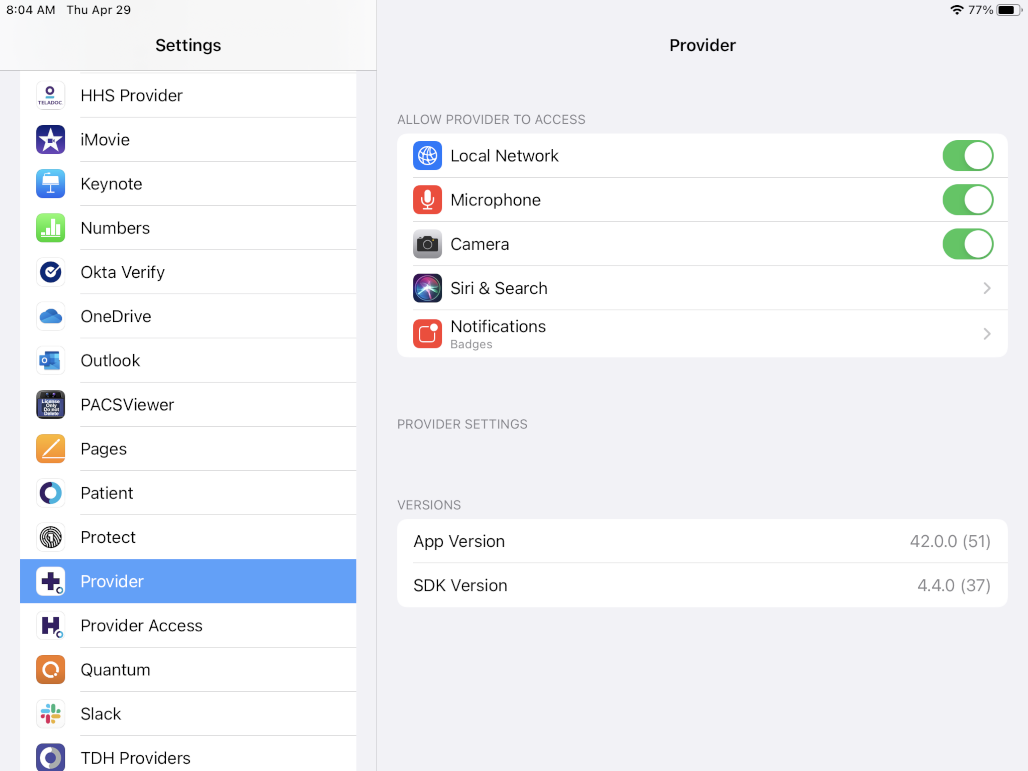1028x771 pixels.
Task: Tap the Badges subtitle under Notifications
Action: point(471,344)
